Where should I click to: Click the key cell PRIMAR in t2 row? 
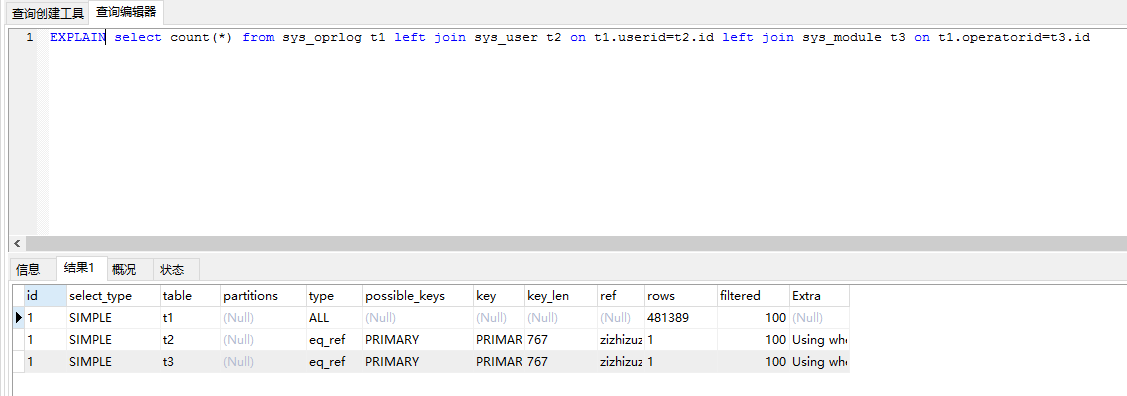tap(500, 340)
